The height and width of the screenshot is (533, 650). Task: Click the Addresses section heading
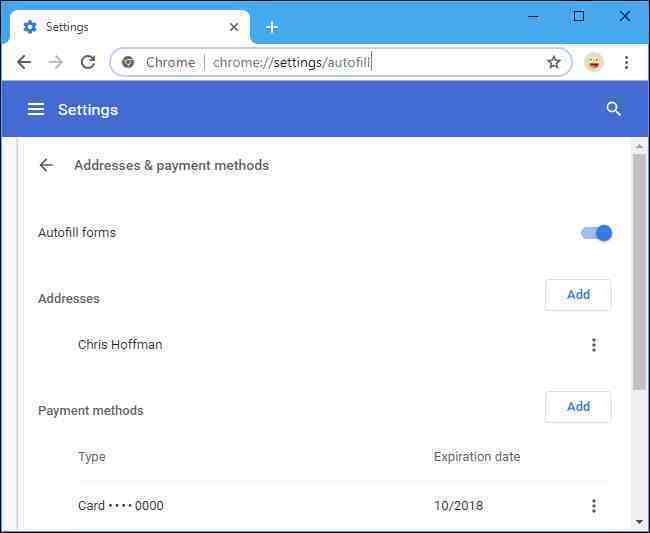pyautogui.click(x=69, y=298)
